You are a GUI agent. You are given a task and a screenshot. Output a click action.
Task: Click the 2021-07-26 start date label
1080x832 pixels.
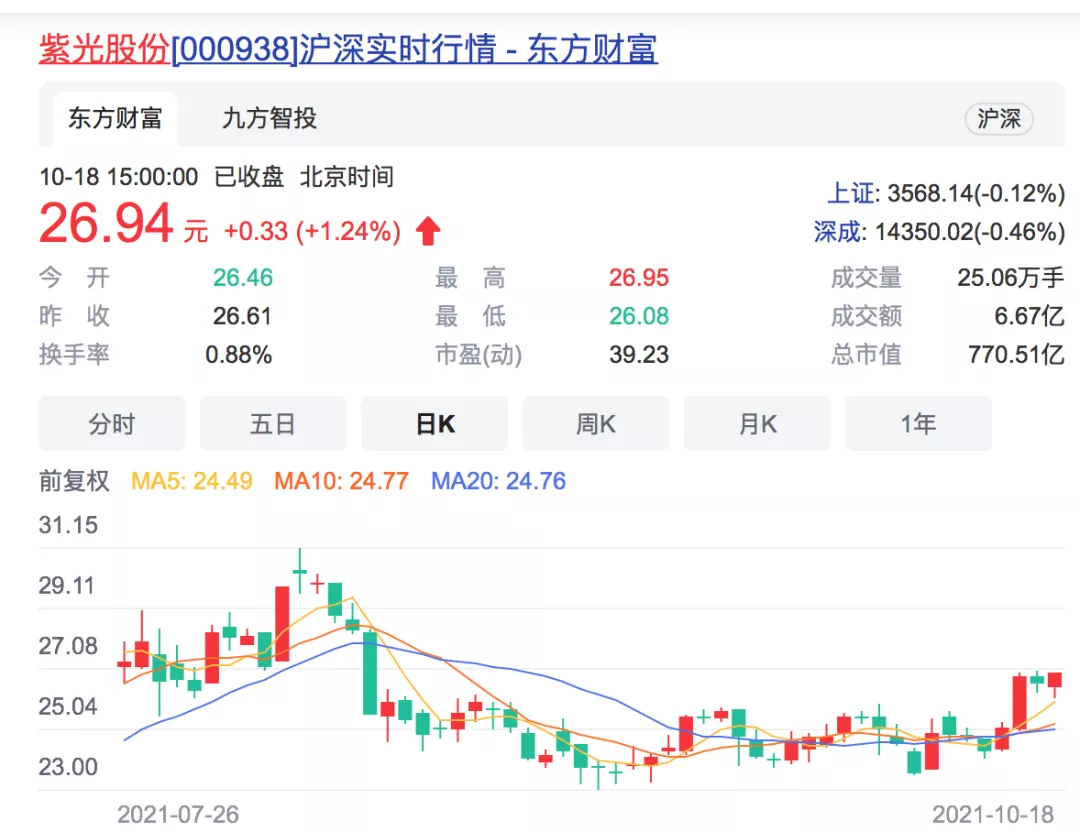point(178,814)
